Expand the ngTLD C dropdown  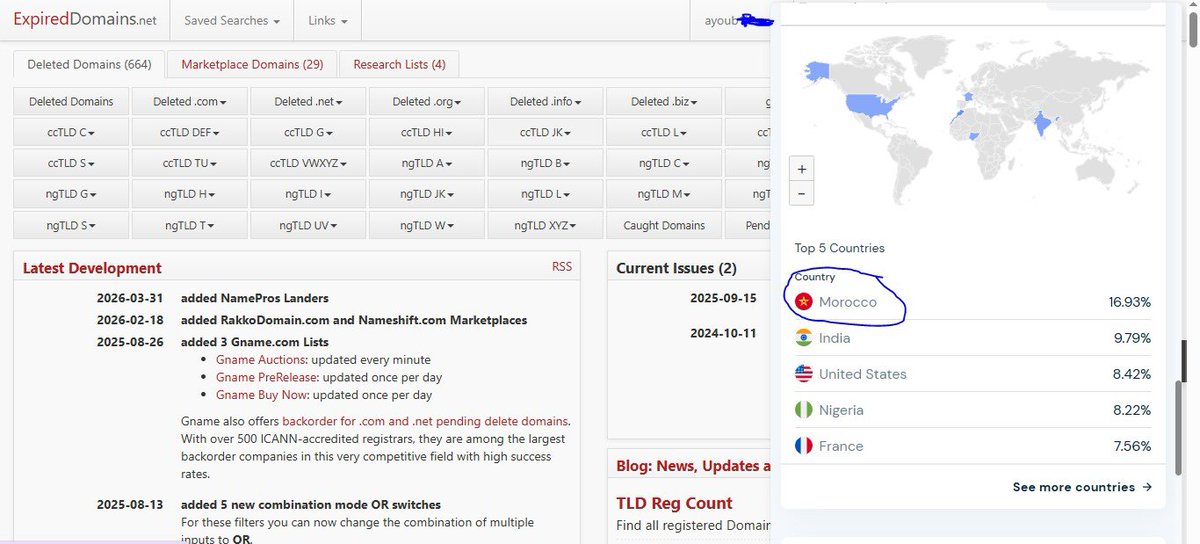(x=664, y=163)
